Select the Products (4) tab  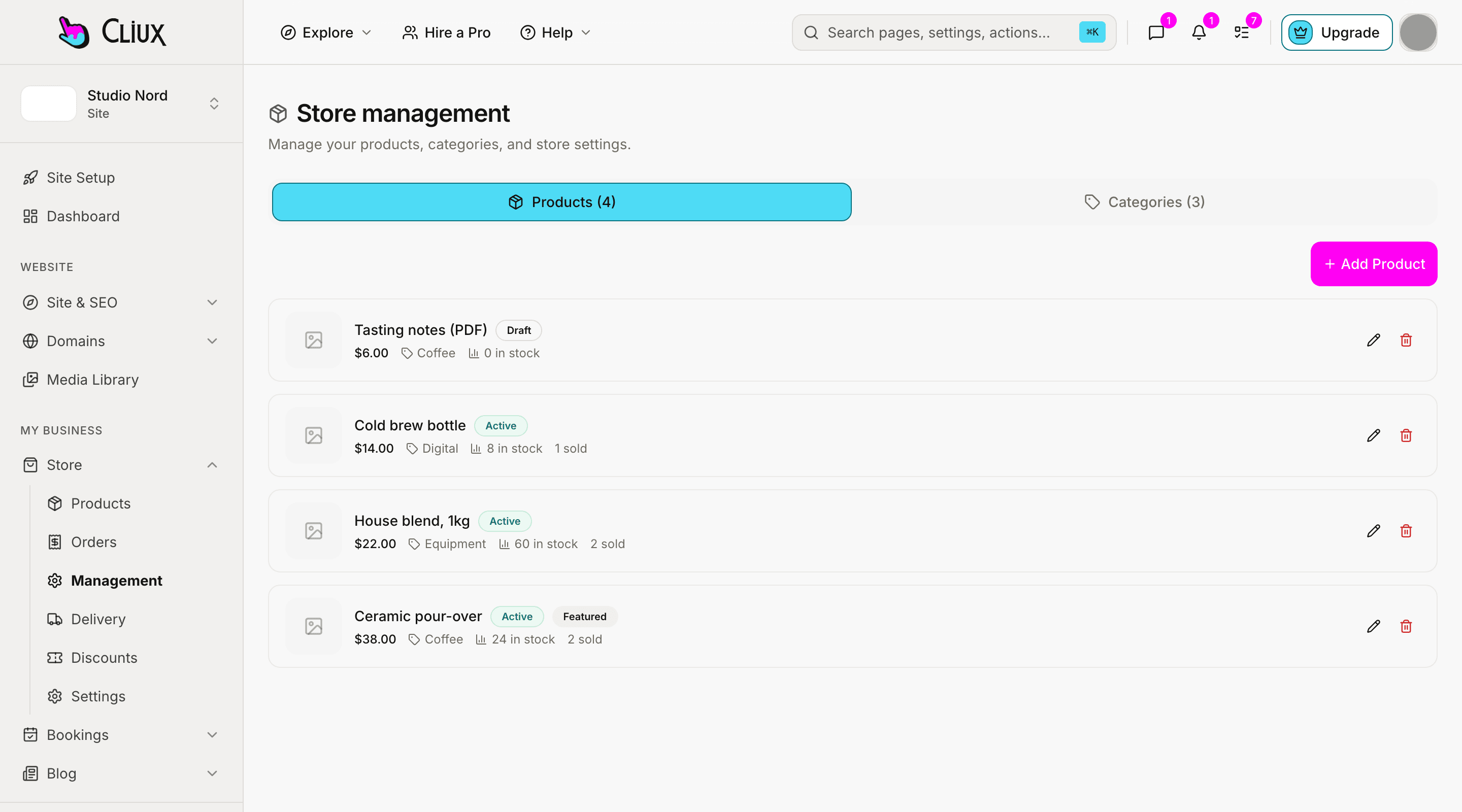(561, 202)
